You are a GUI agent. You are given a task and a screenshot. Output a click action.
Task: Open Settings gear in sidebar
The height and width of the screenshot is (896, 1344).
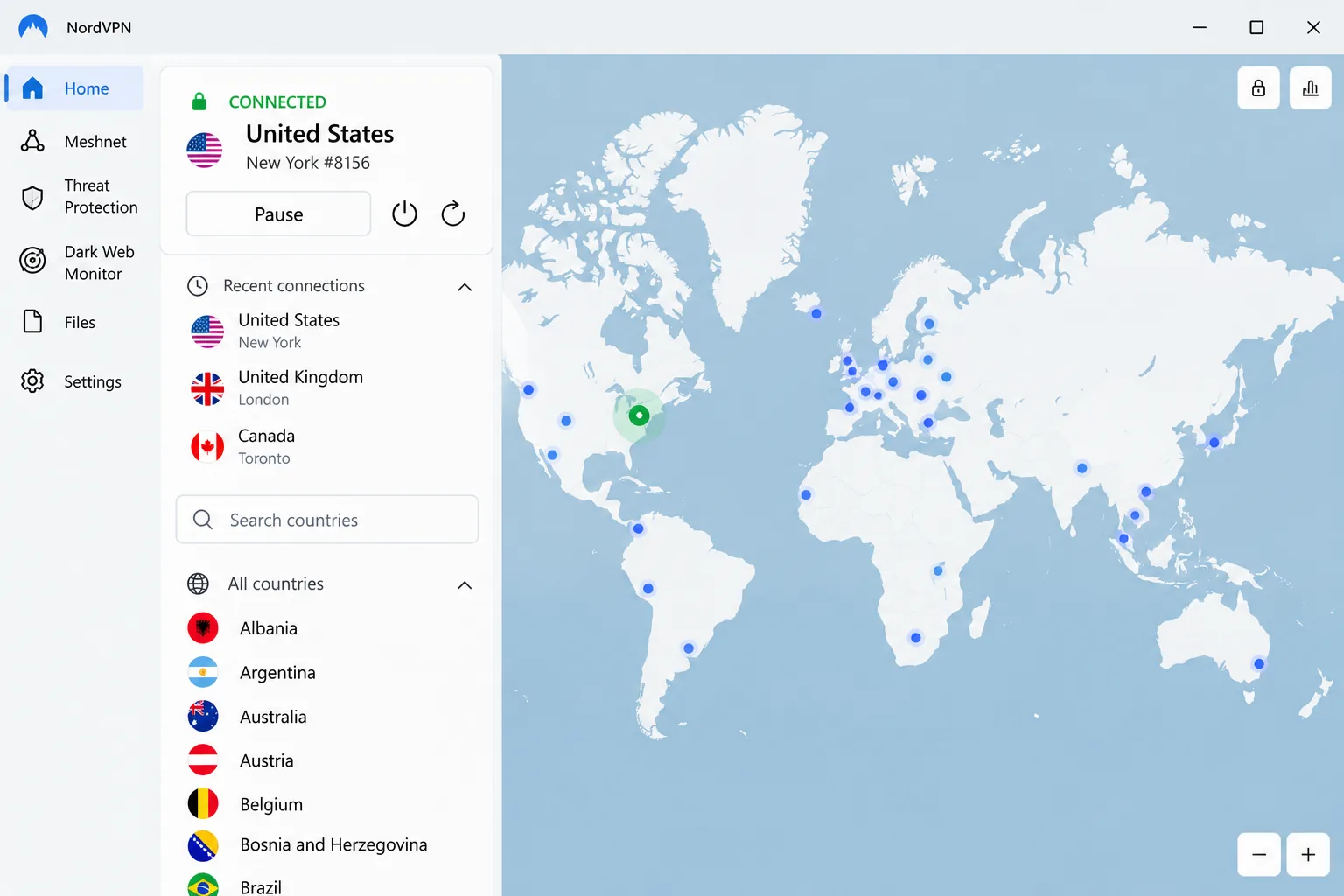pos(32,381)
